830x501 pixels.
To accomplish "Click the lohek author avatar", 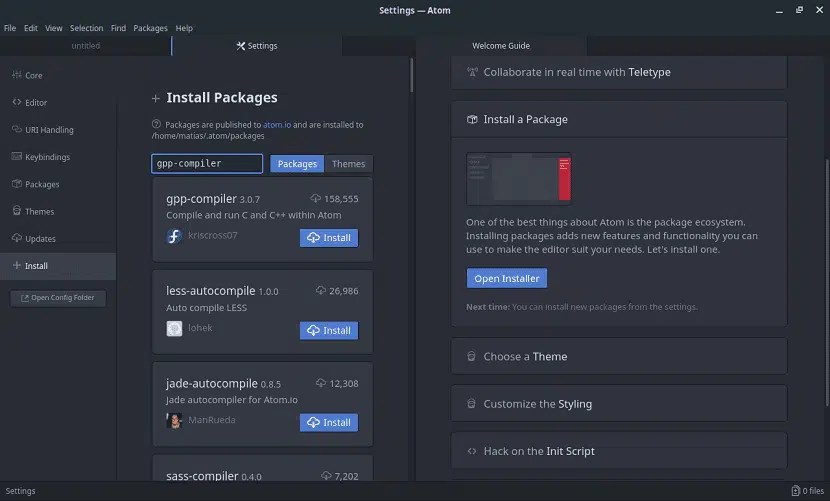I will (174, 328).
